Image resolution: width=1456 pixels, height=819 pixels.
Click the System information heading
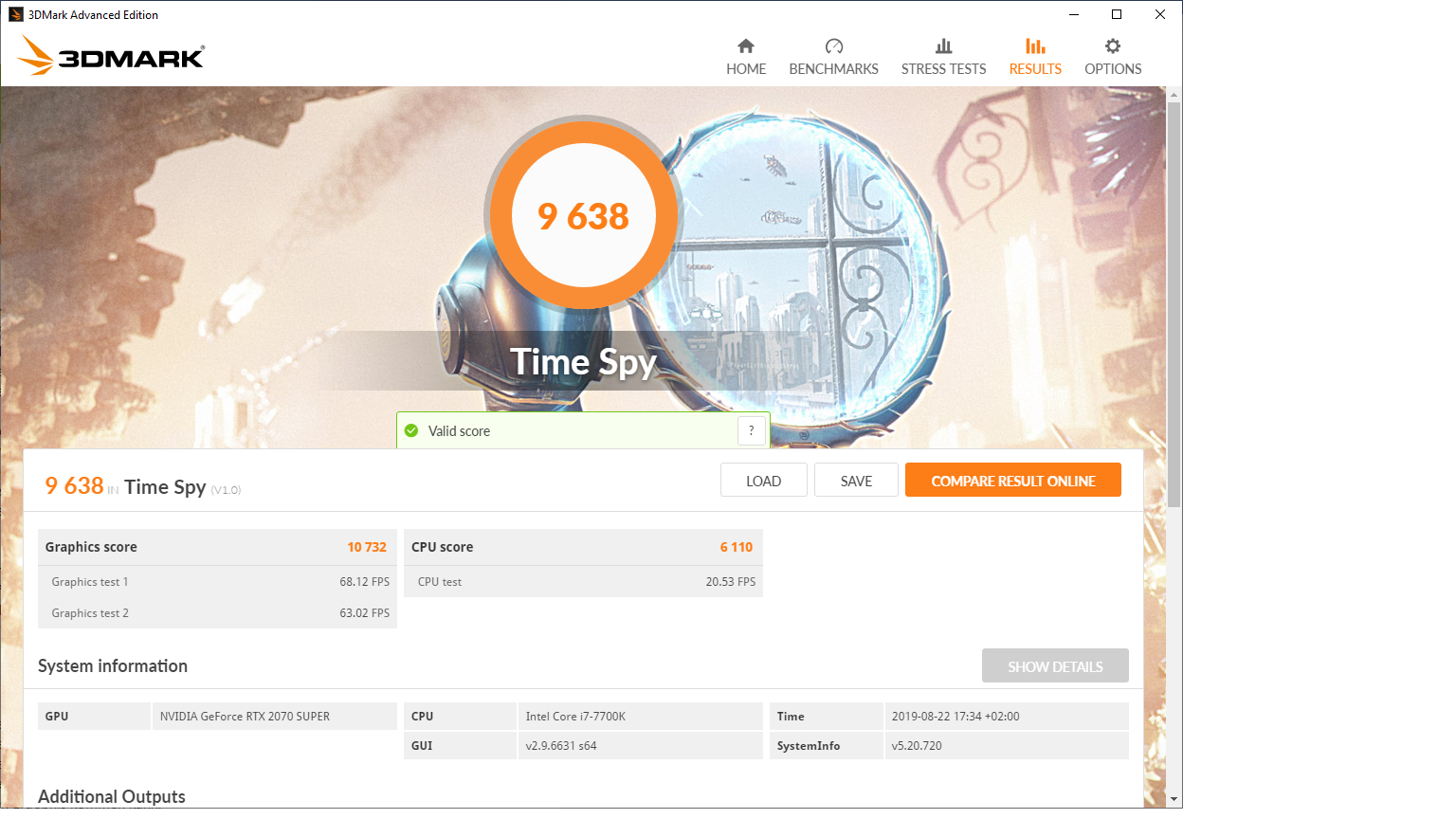click(113, 666)
